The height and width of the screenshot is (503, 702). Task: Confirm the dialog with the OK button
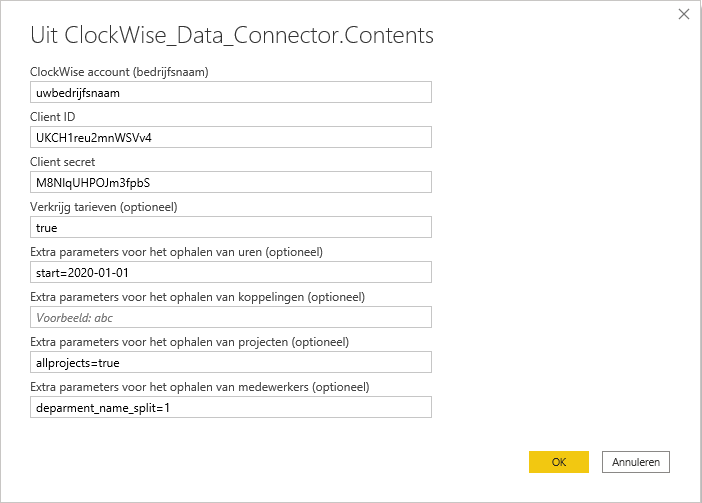(x=559, y=462)
